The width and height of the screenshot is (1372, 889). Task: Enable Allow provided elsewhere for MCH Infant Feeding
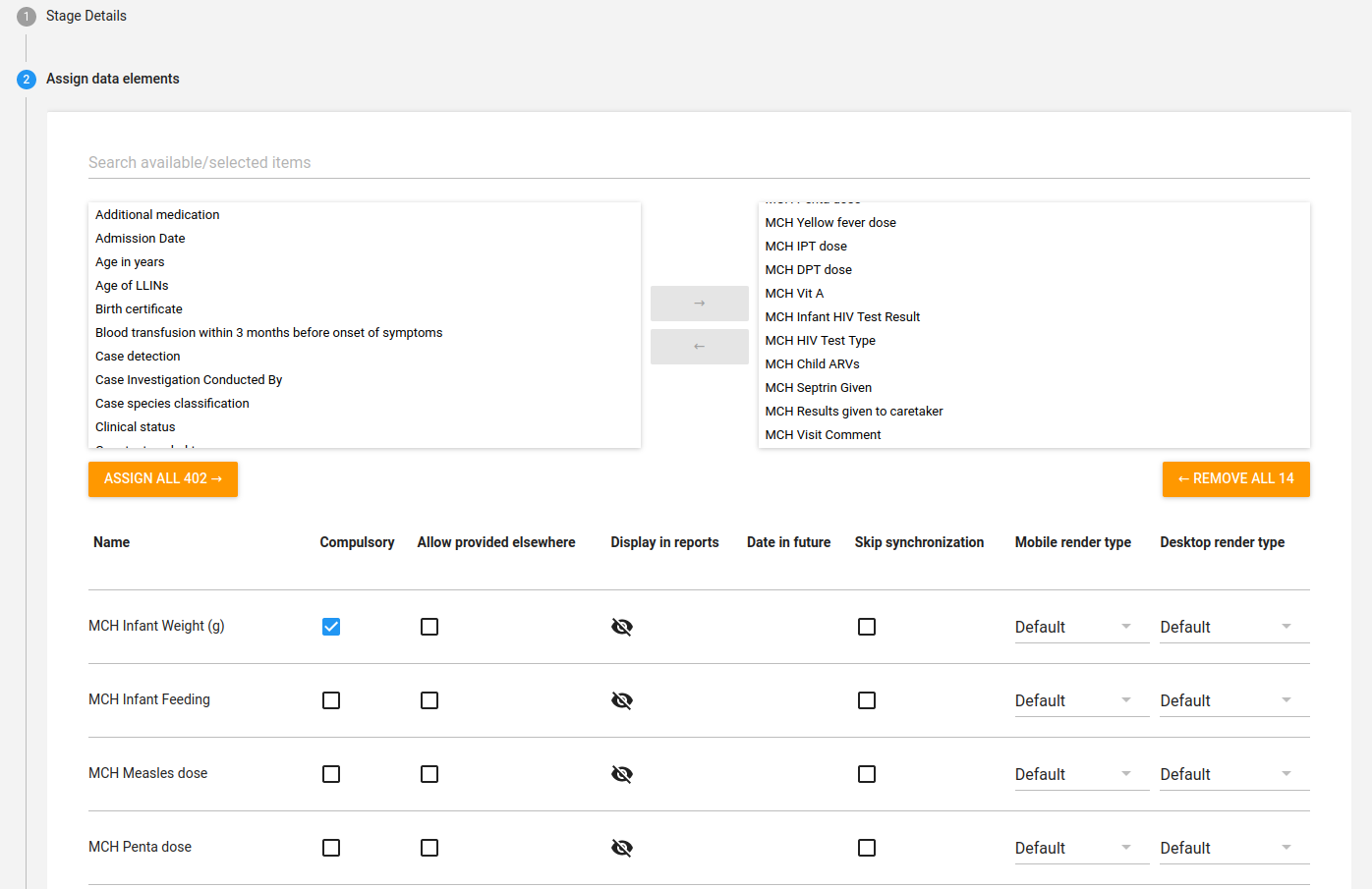tap(429, 700)
